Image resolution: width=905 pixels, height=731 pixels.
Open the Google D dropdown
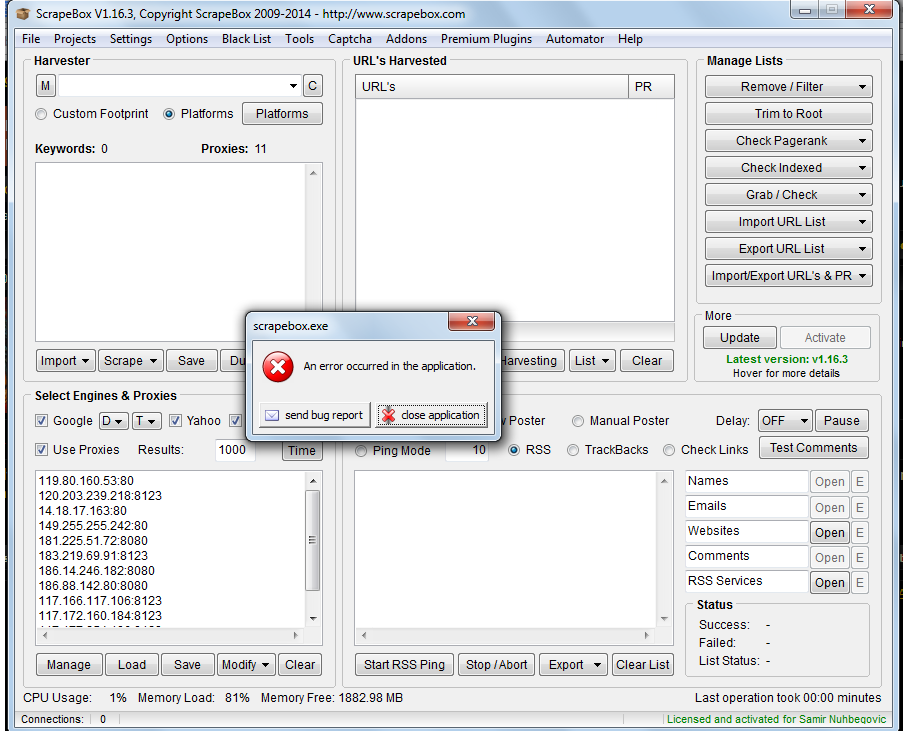point(113,421)
